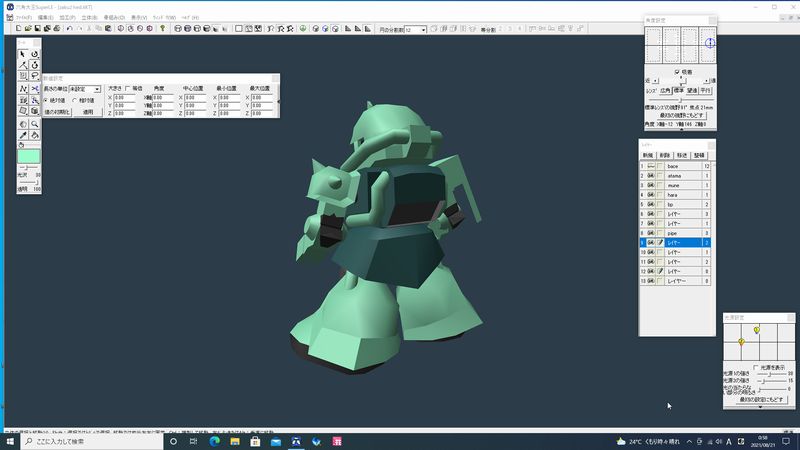Click the empty square display icon in toolbar
The image size is (800, 450).
(x=238, y=29)
